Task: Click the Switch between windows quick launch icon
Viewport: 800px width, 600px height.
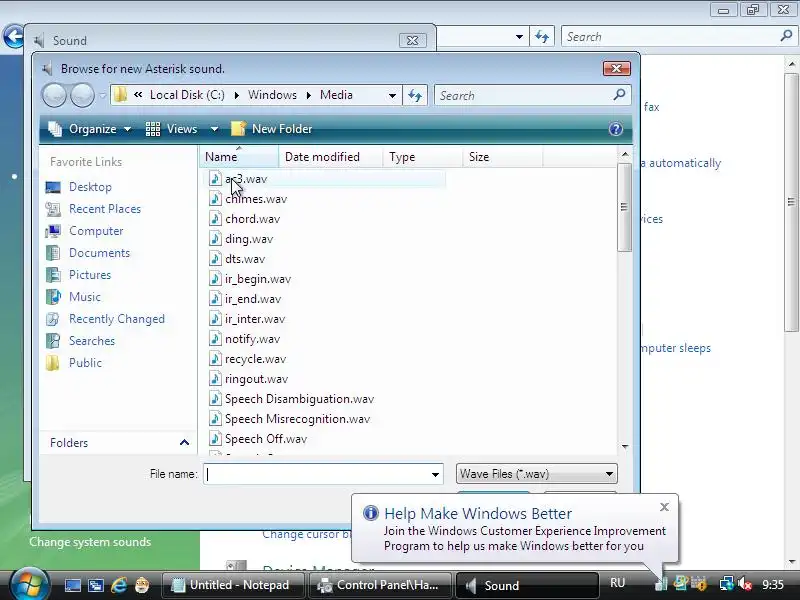Action: pos(96,585)
